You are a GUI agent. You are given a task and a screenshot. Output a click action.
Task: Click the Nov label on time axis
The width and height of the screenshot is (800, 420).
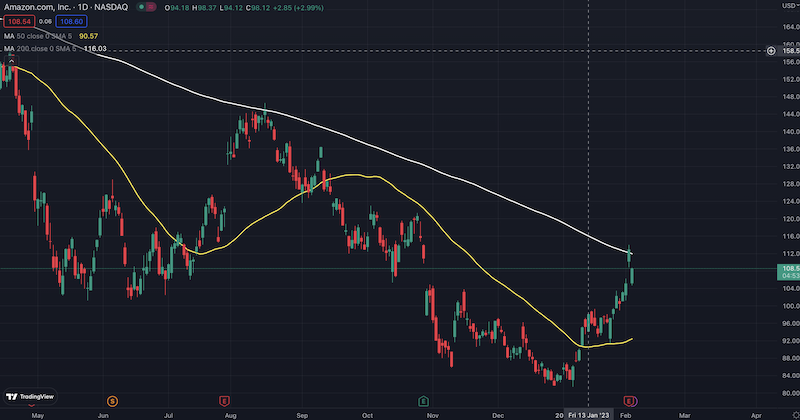pyautogui.click(x=433, y=415)
